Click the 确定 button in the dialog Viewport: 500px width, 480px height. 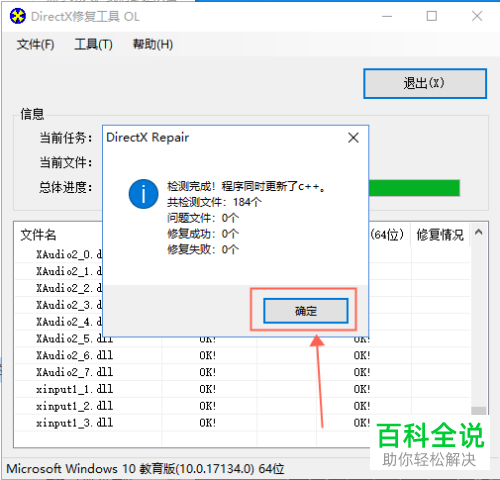tap(306, 311)
